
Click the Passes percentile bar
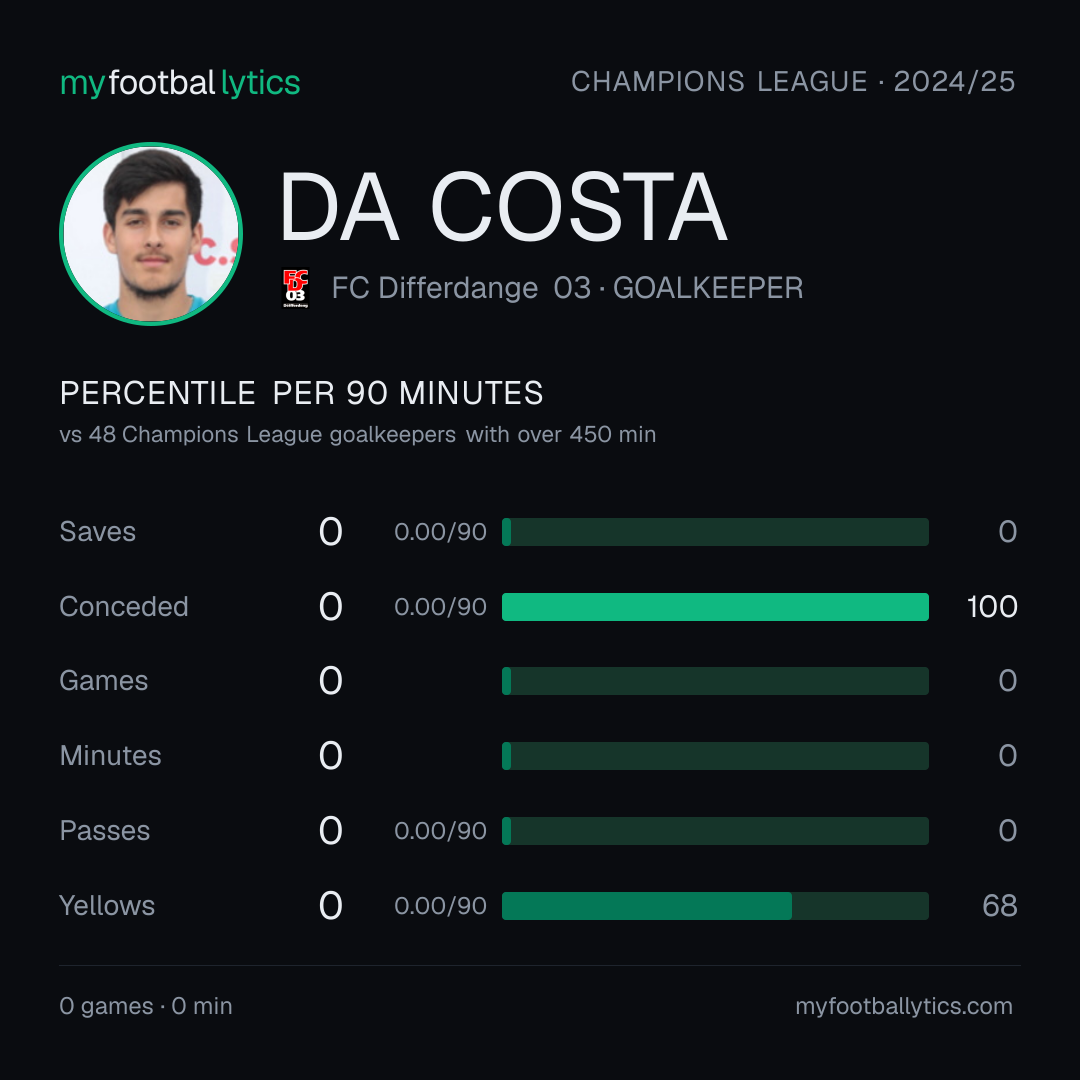tap(715, 831)
